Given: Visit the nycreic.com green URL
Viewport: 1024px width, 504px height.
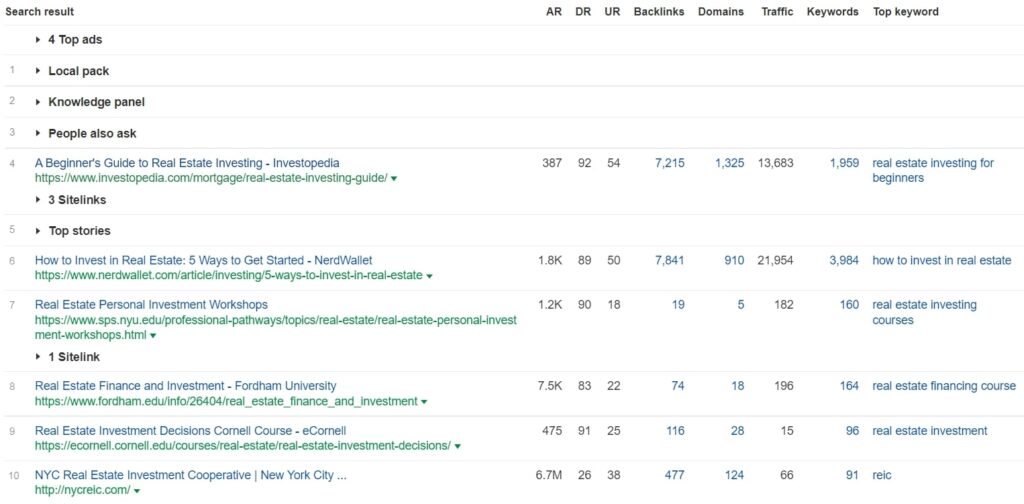Looking at the screenshot, I should pos(83,490).
